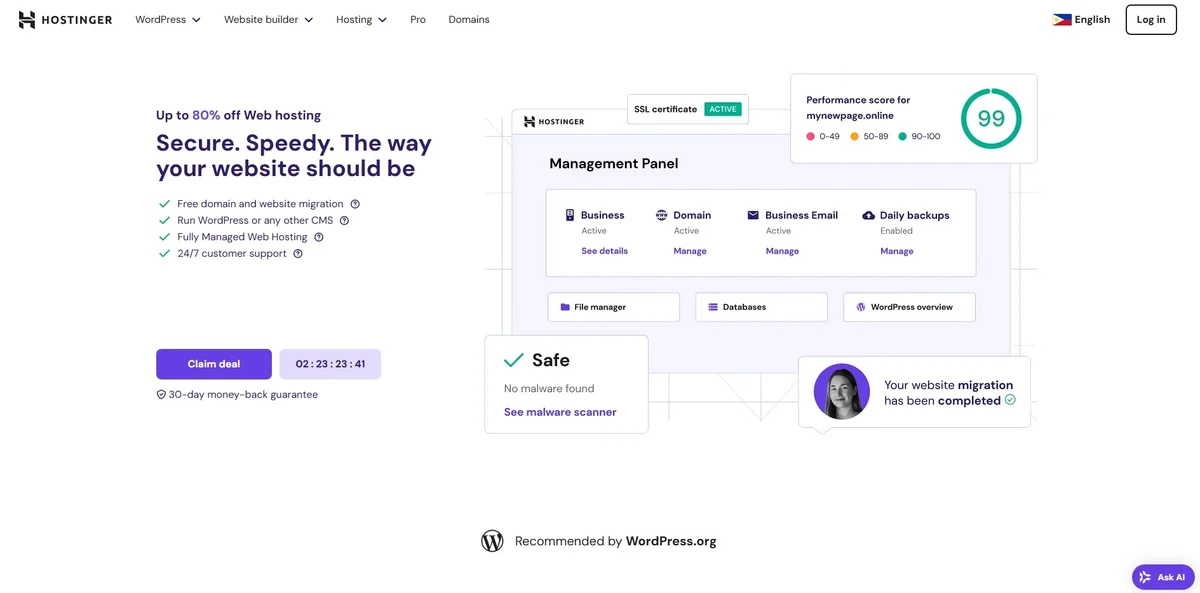This screenshot has width=1200, height=593.
Task: Click the shield icon by 30-day money-back guarantee
Action: tap(161, 395)
